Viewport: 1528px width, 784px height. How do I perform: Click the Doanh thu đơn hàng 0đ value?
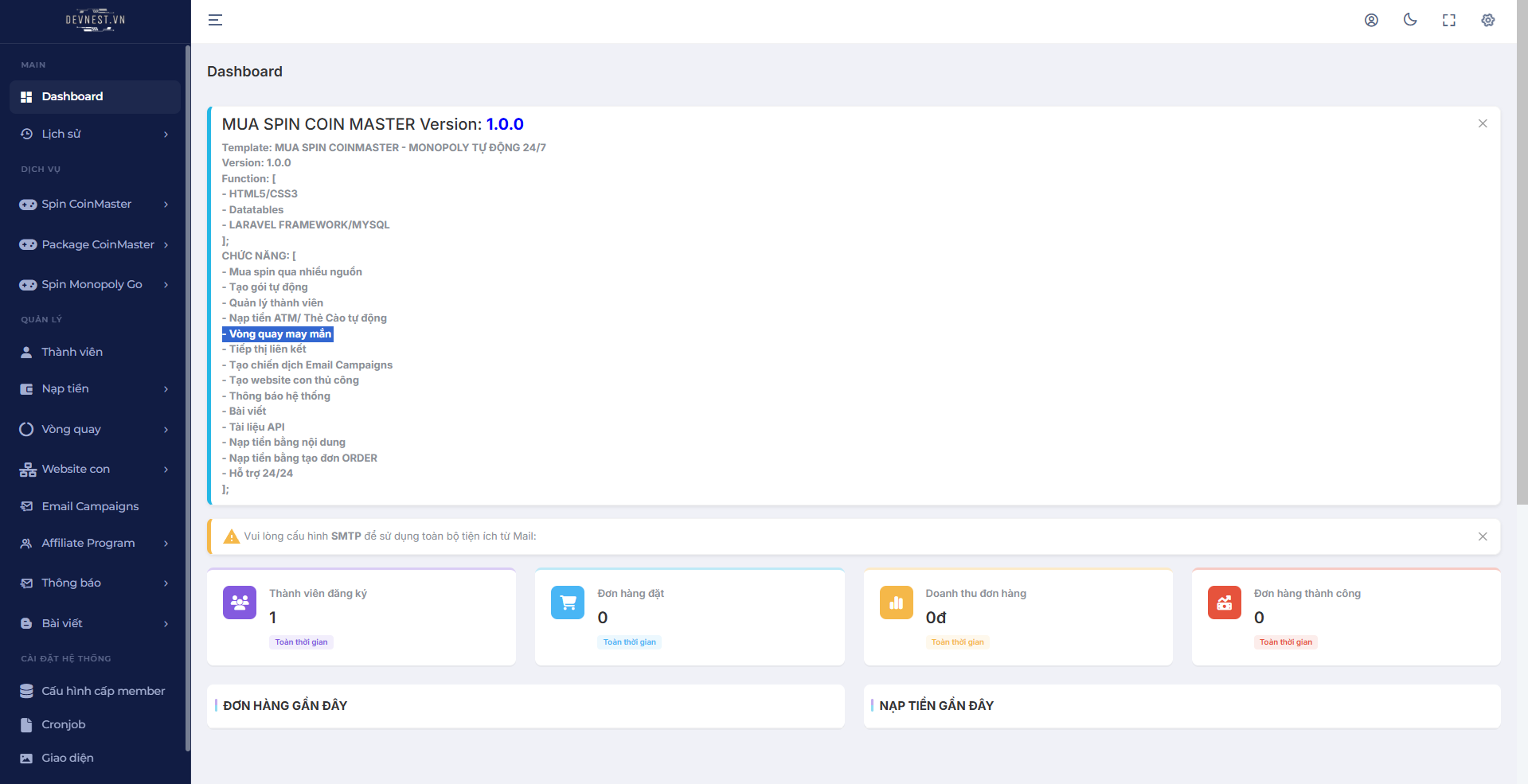coord(936,618)
